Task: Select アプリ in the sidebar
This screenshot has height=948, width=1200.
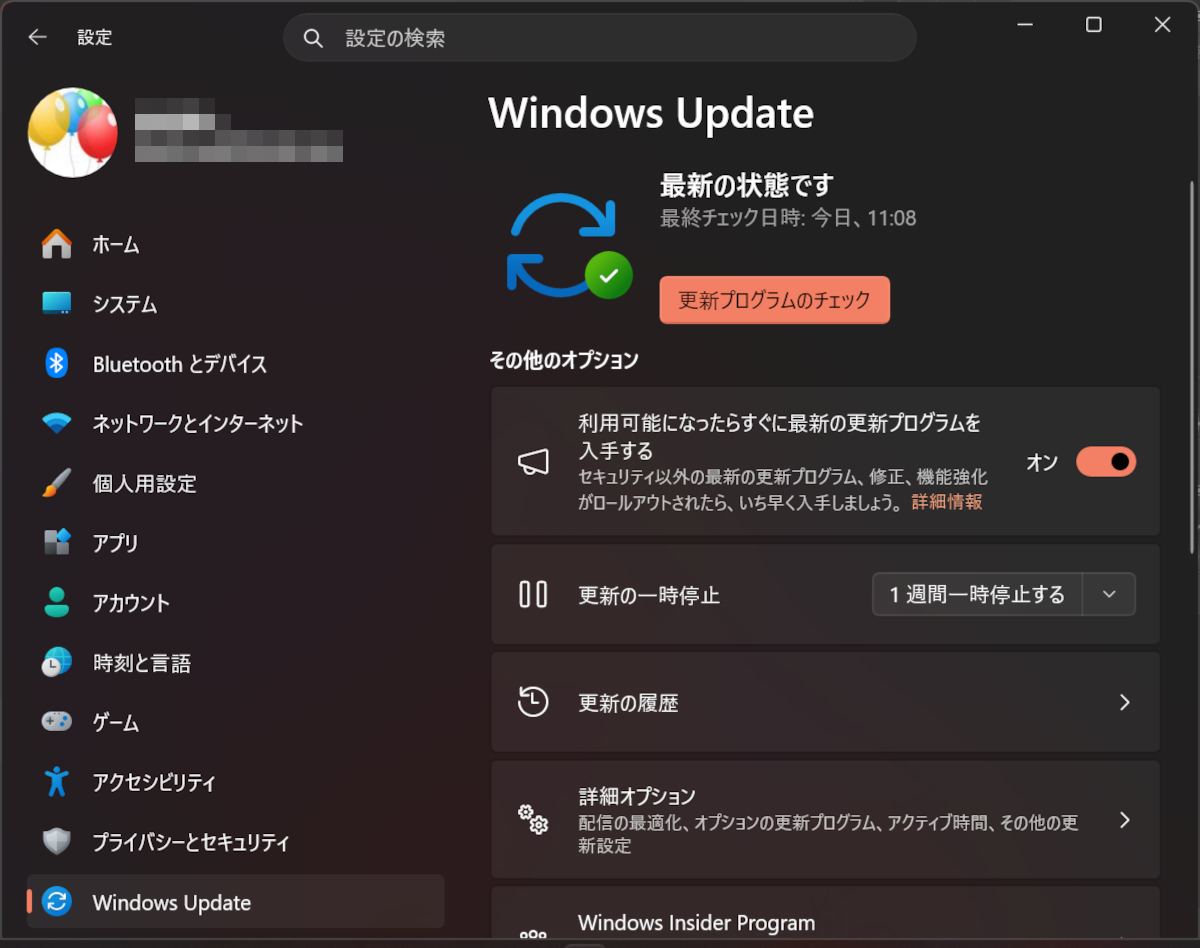Action: [236, 543]
